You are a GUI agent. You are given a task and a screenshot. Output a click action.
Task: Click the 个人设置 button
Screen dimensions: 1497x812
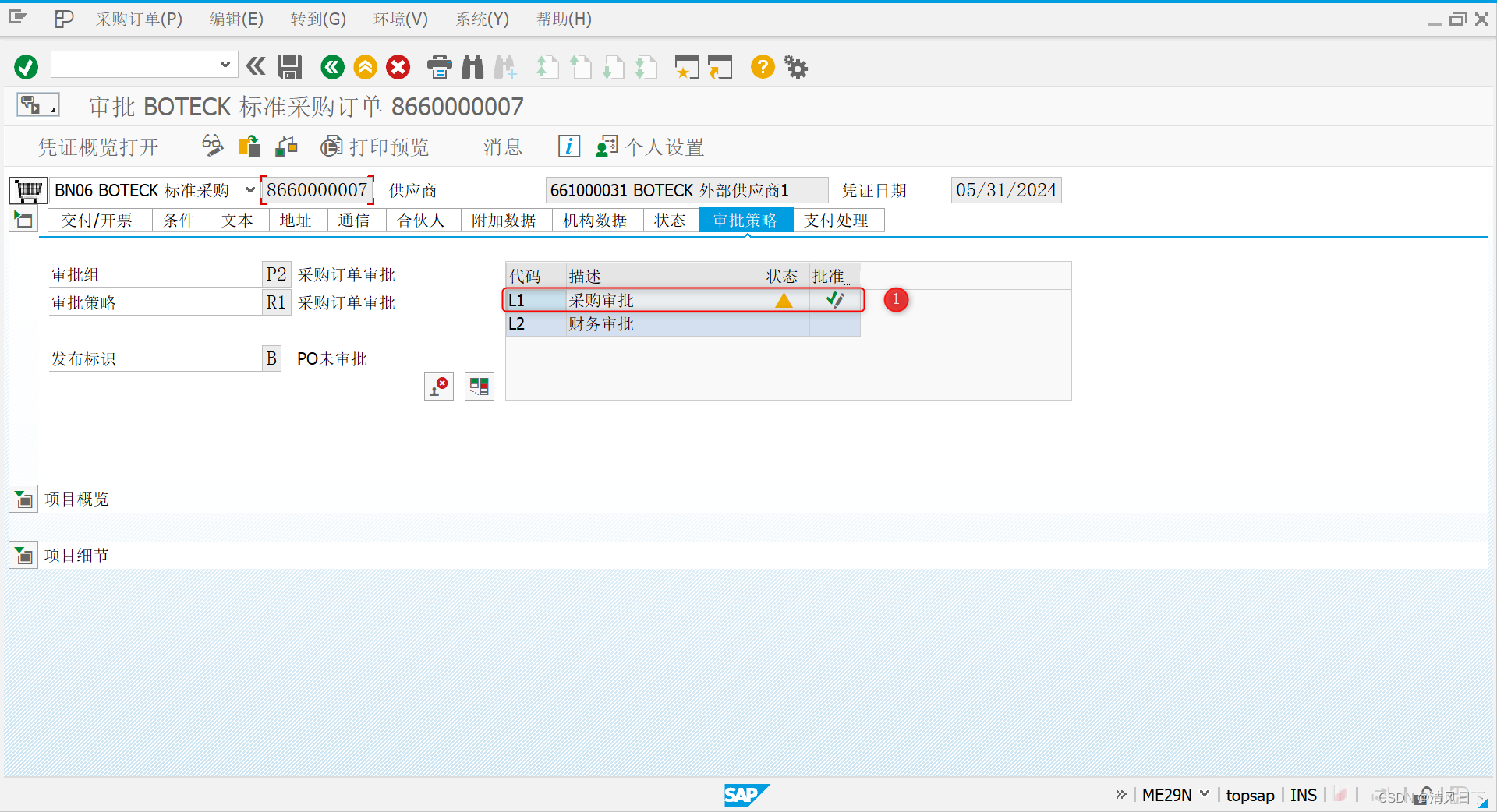(x=650, y=147)
